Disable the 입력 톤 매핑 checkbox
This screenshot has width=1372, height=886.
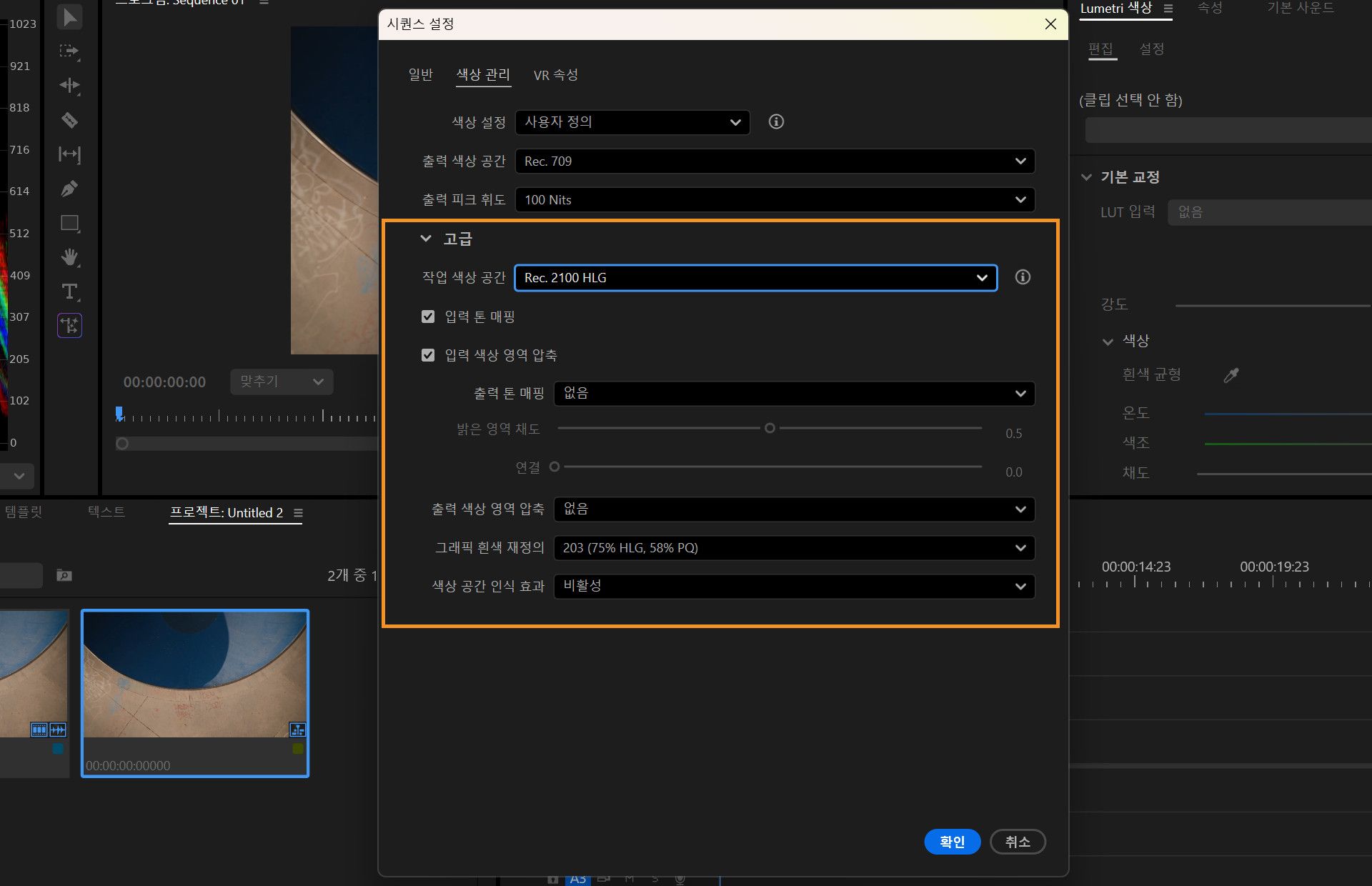427,317
